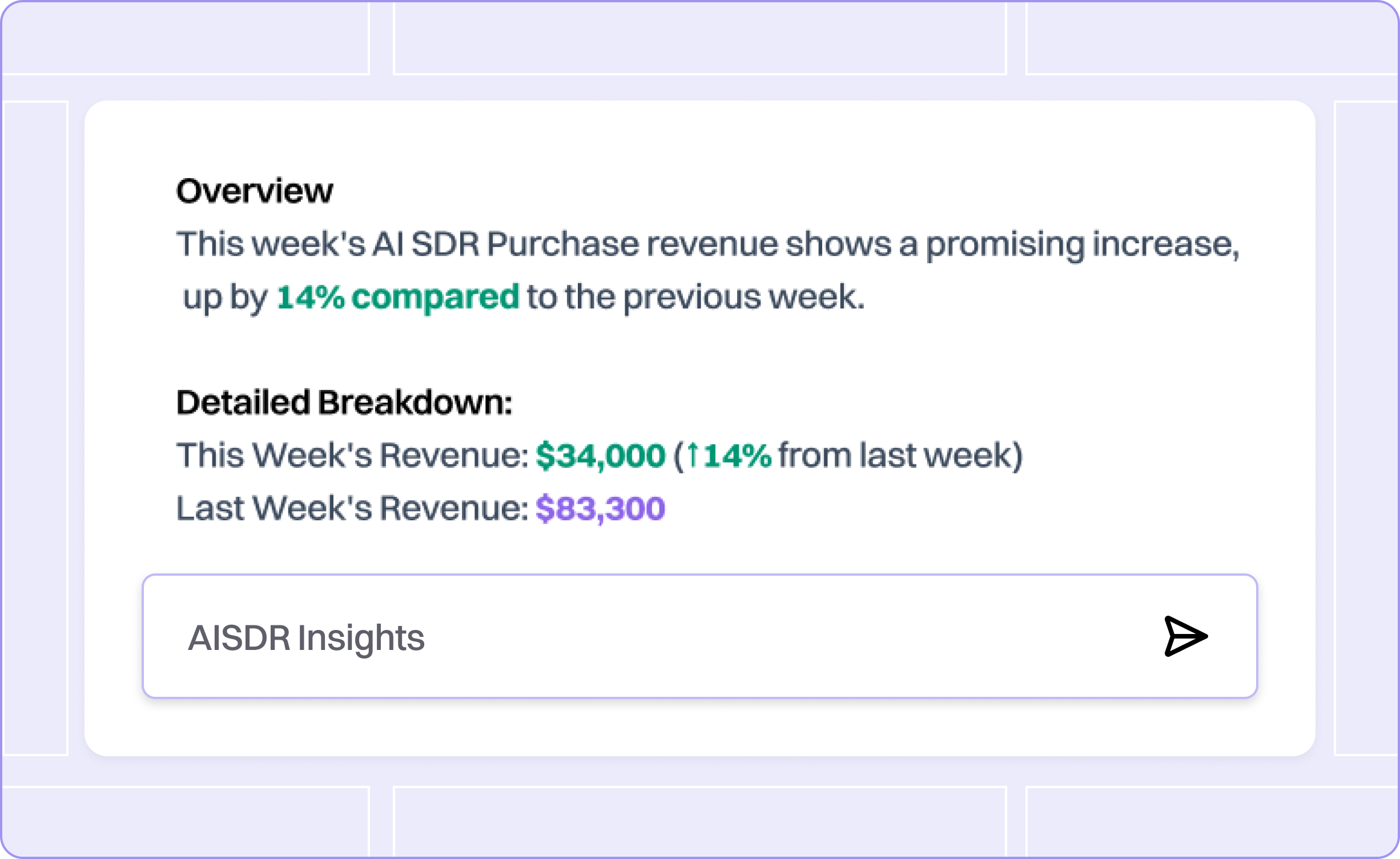This screenshot has height=859, width=1400.
Task: Click the "This Week's Revenue" label
Action: point(352,456)
